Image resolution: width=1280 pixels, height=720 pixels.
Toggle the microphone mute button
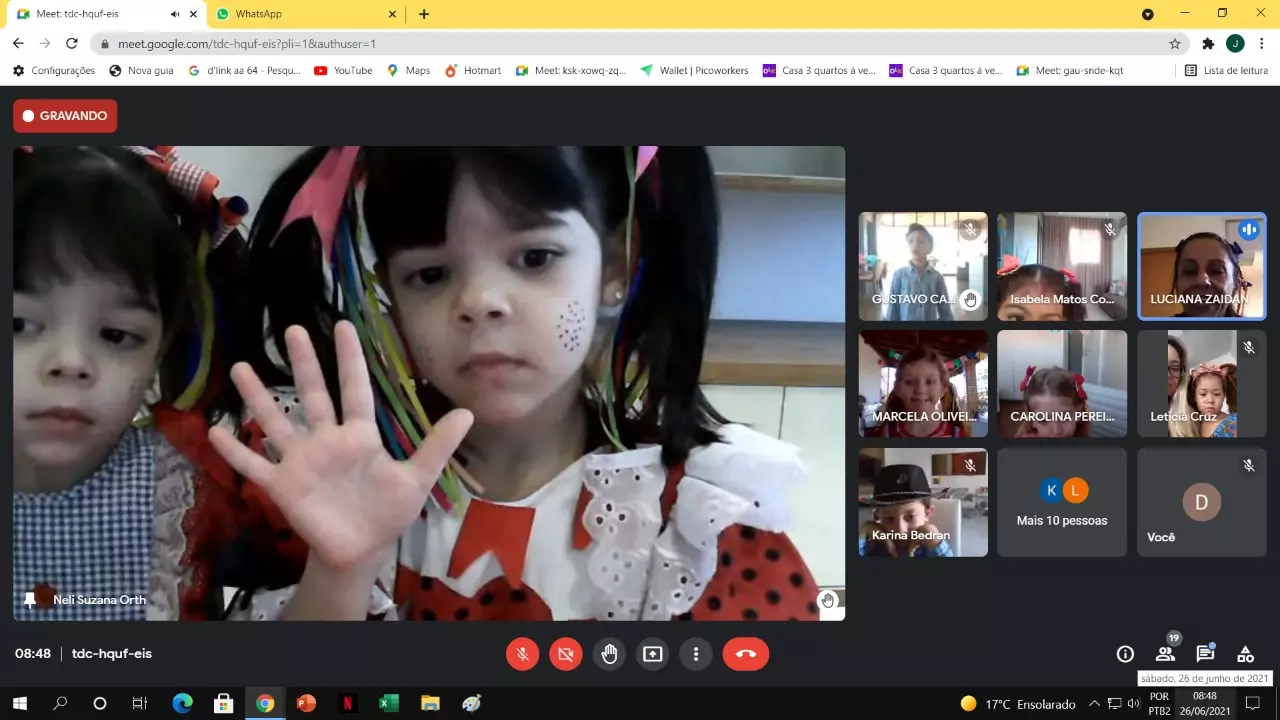tap(522, 654)
